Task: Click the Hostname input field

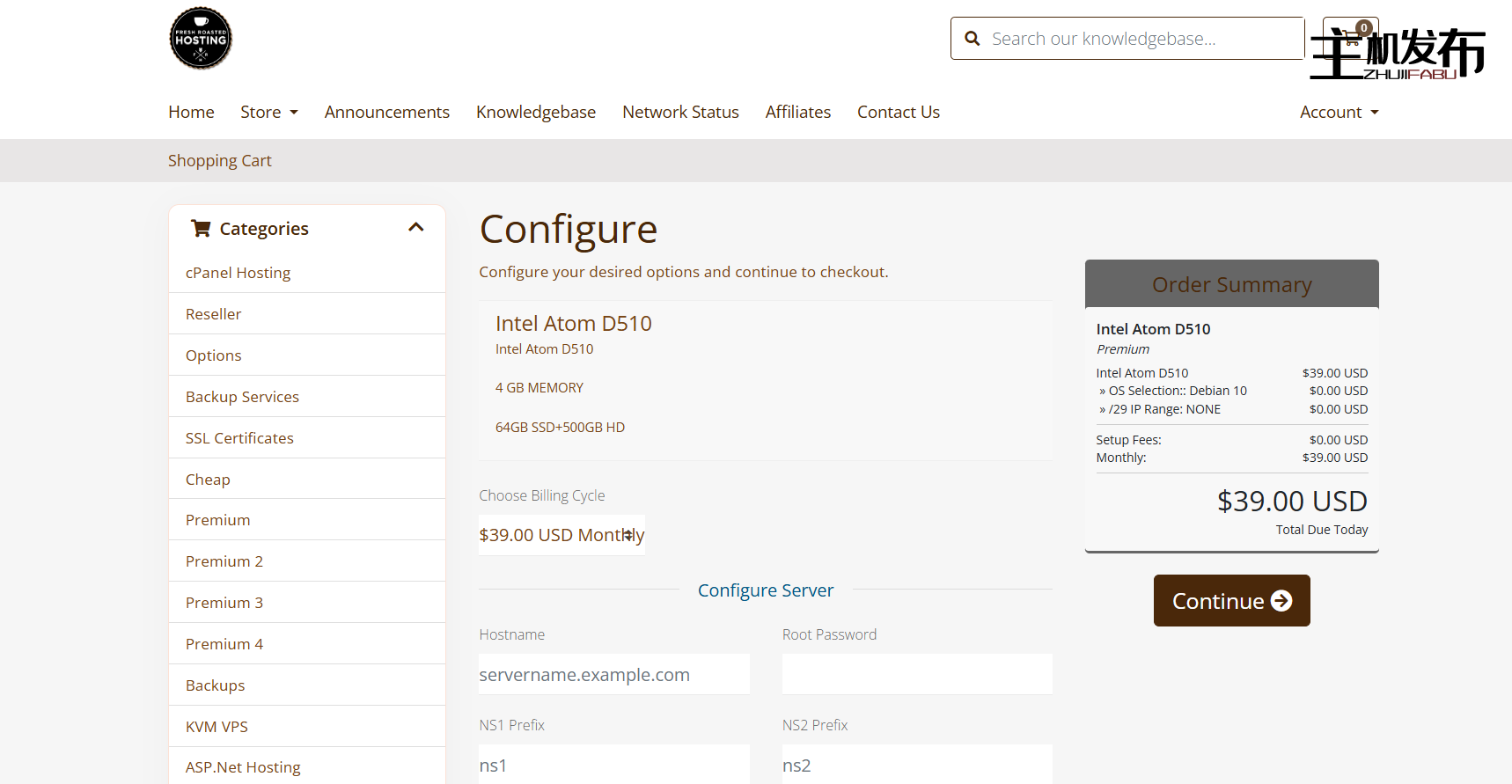Action: pos(613,675)
